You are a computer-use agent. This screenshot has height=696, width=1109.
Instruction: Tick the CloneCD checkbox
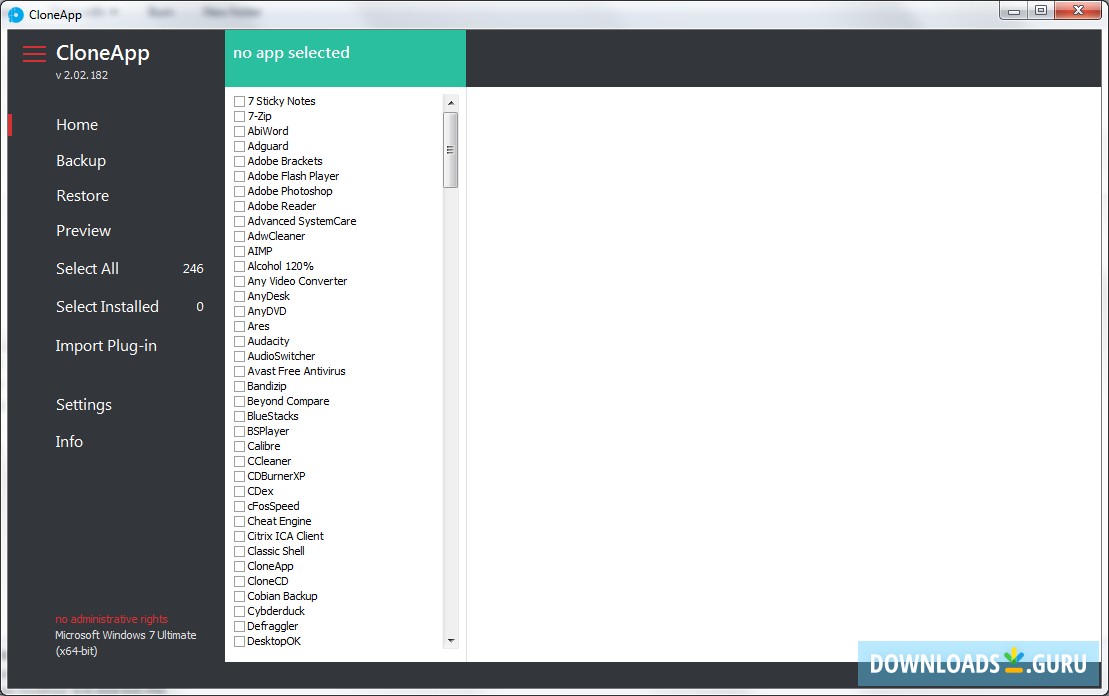[x=239, y=581]
